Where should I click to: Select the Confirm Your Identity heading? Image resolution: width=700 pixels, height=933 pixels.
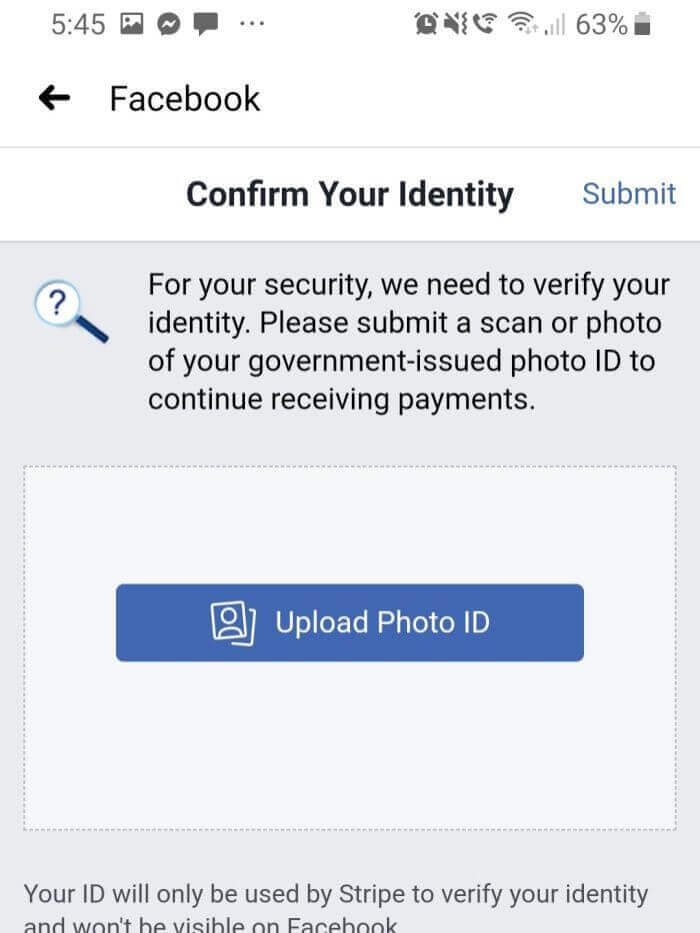[x=350, y=194]
